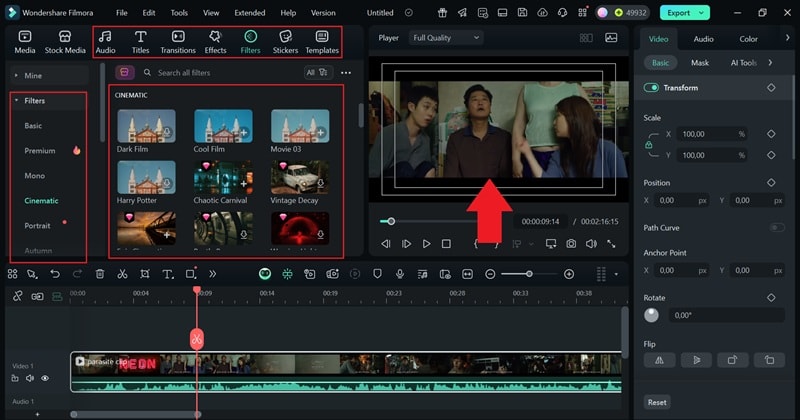
Task: Flip the clip vertically
Action: pyautogui.click(x=696, y=360)
